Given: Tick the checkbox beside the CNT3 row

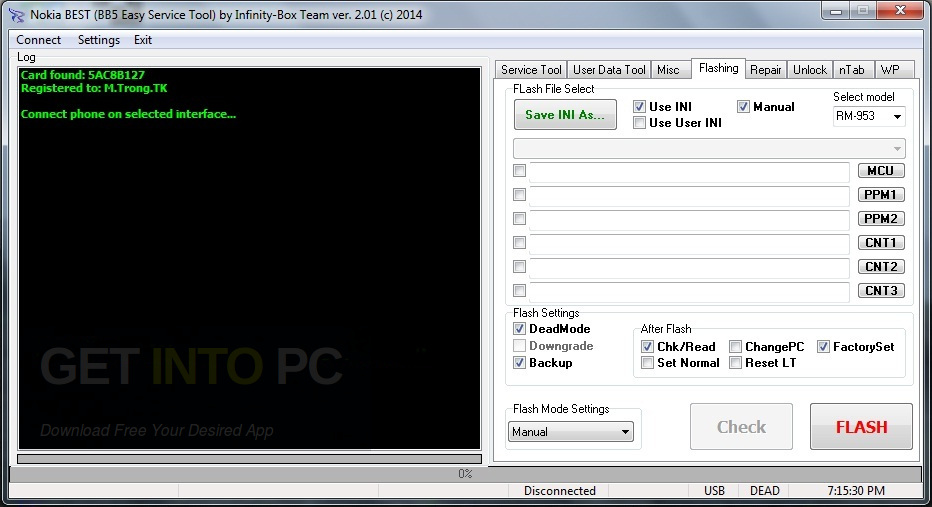Looking at the screenshot, I should pyautogui.click(x=519, y=291).
